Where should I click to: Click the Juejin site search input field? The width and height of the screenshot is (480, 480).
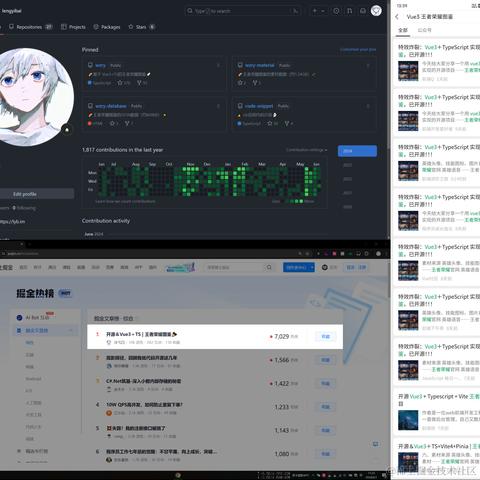pyautogui.click(x=235, y=267)
